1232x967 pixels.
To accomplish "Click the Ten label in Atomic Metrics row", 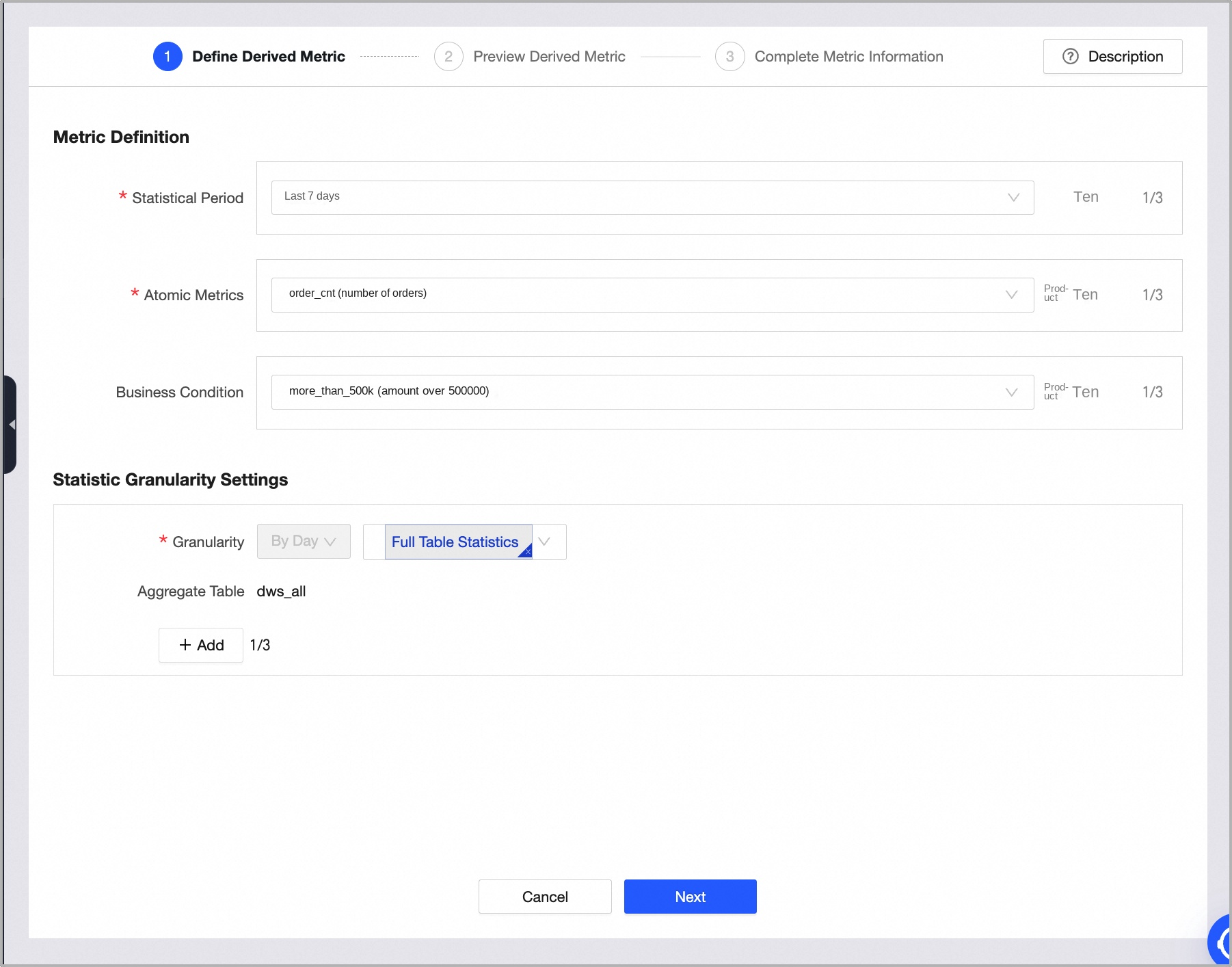I will click(x=1085, y=295).
